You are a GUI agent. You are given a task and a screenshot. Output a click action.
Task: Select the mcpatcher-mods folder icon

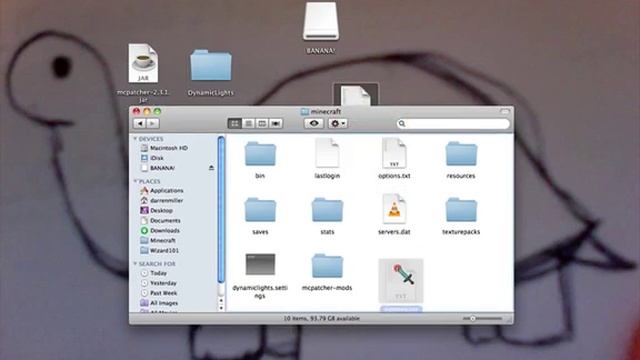327,266
